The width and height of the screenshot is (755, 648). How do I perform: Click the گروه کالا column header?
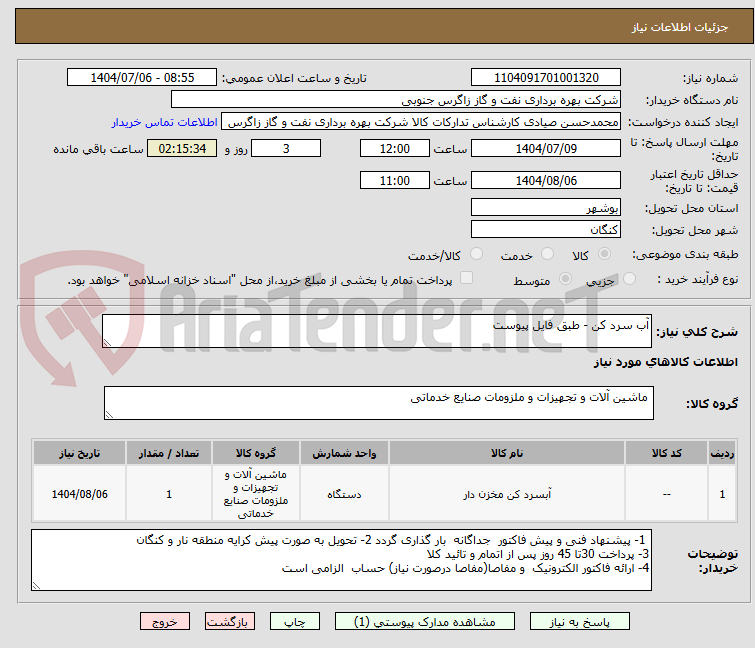click(x=256, y=453)
